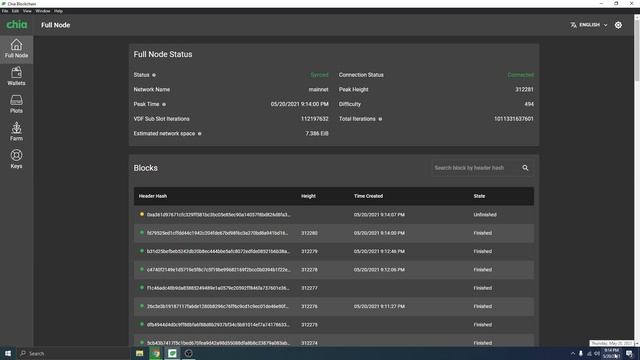Open the Edit menu
Screen dimensions: 640x360
15,11
